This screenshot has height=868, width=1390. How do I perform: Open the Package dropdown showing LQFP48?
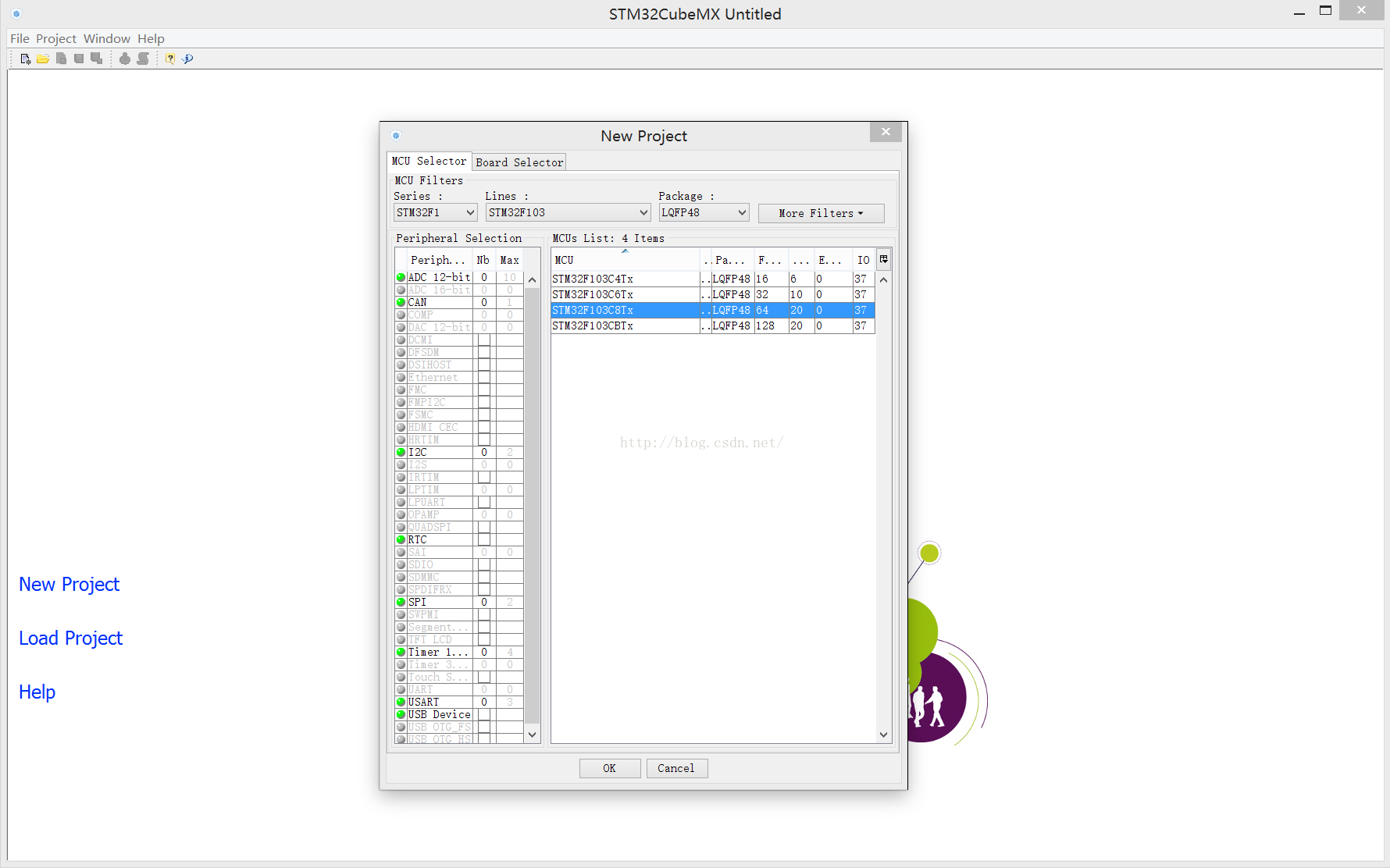(704, 212)
